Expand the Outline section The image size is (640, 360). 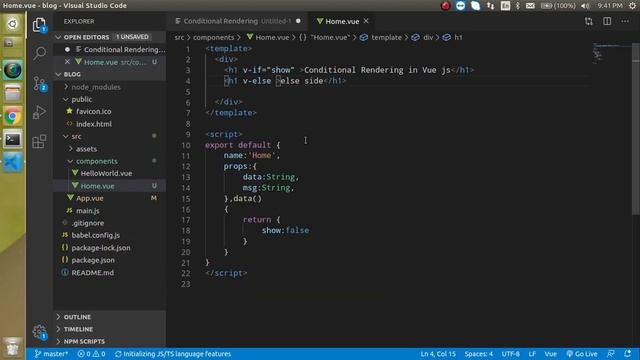tap(109, 317)
